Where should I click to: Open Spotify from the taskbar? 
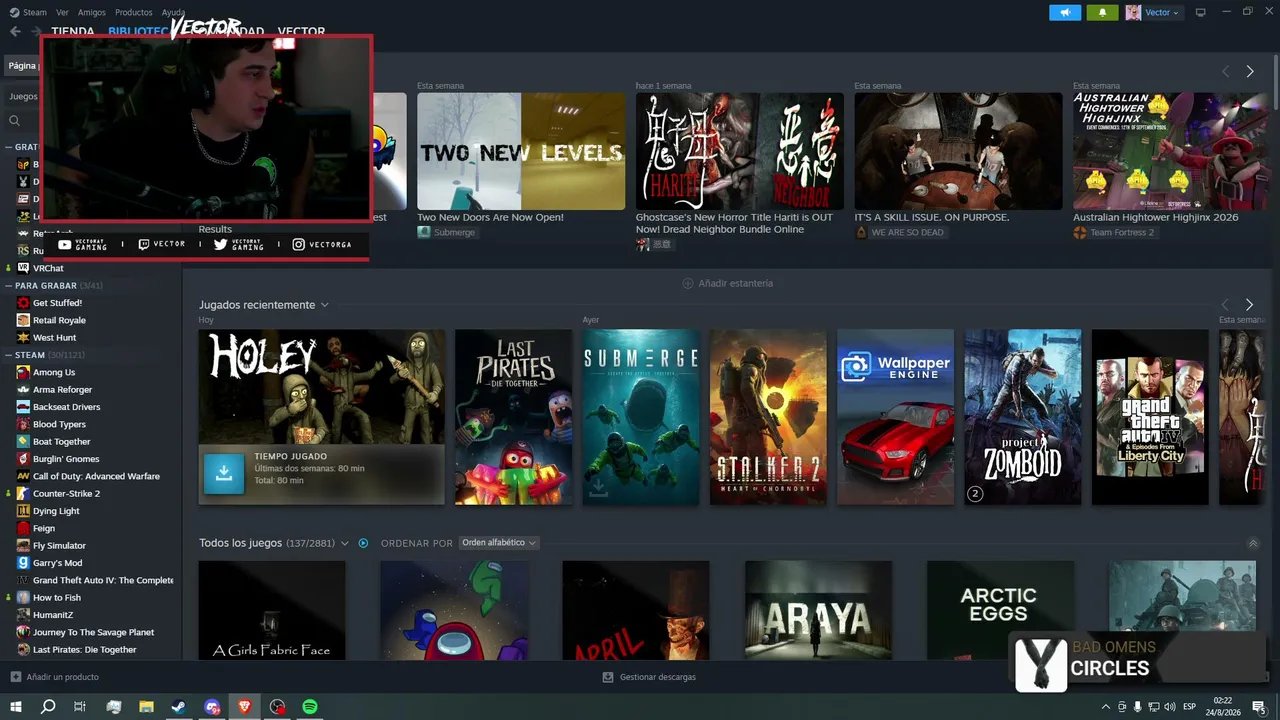(x=310, y=707)
